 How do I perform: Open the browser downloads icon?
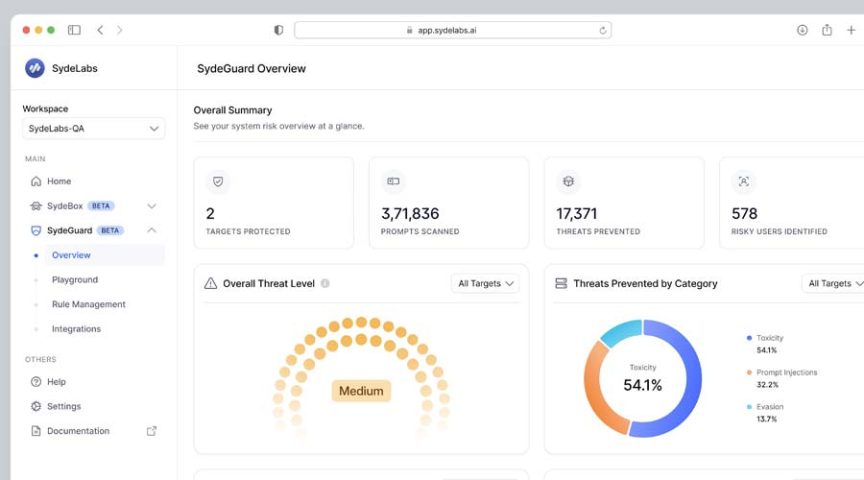coord(802,30)
